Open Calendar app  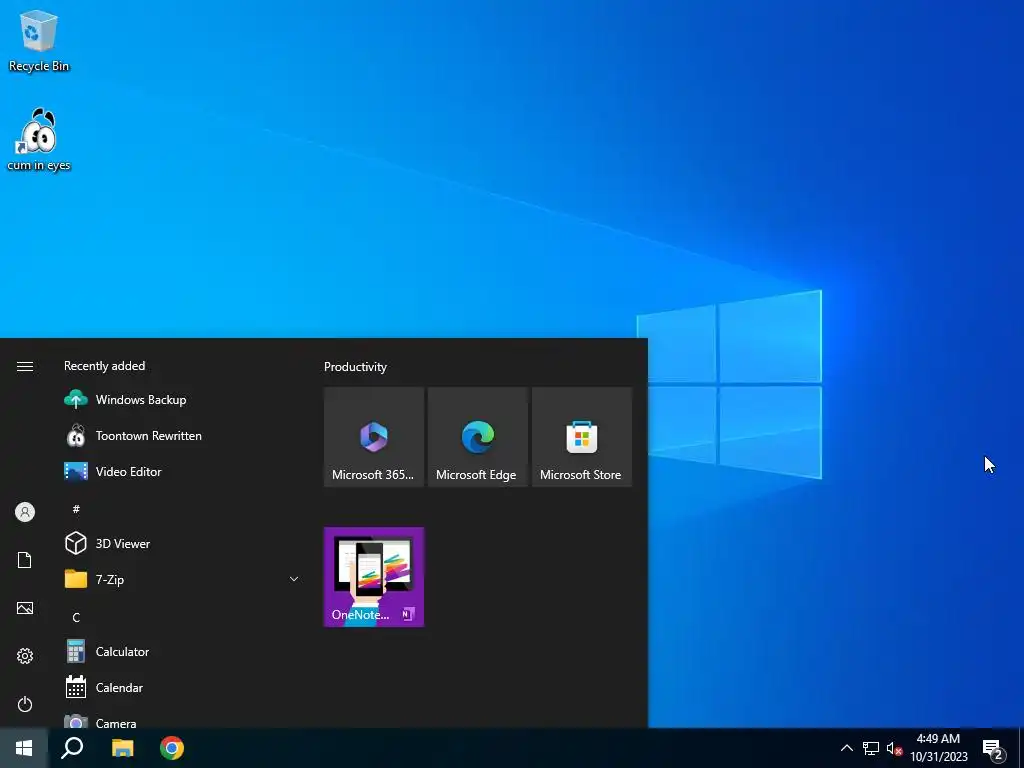(182, 688)
